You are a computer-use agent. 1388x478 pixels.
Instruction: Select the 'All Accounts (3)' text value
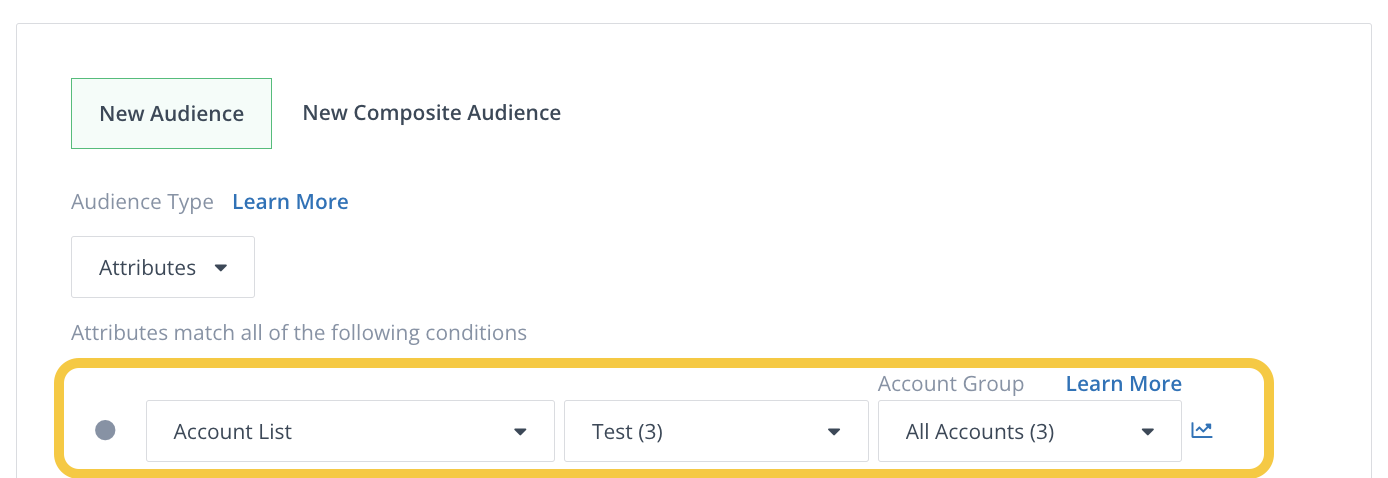980,432
